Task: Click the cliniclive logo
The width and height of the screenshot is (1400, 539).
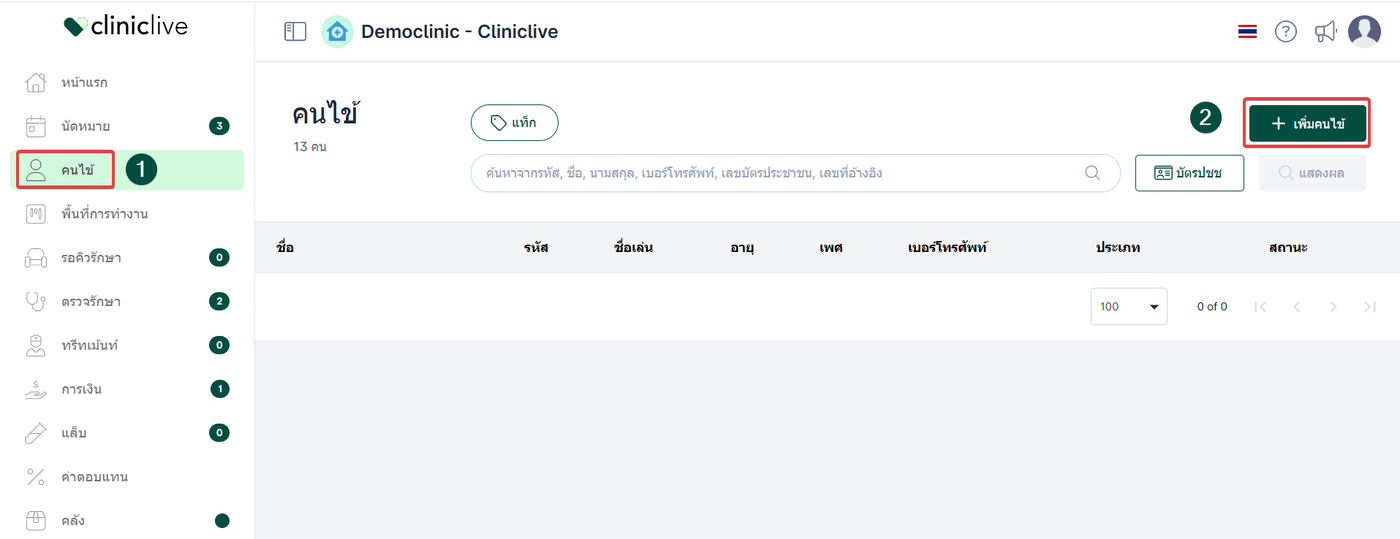Action: point(126,27)
